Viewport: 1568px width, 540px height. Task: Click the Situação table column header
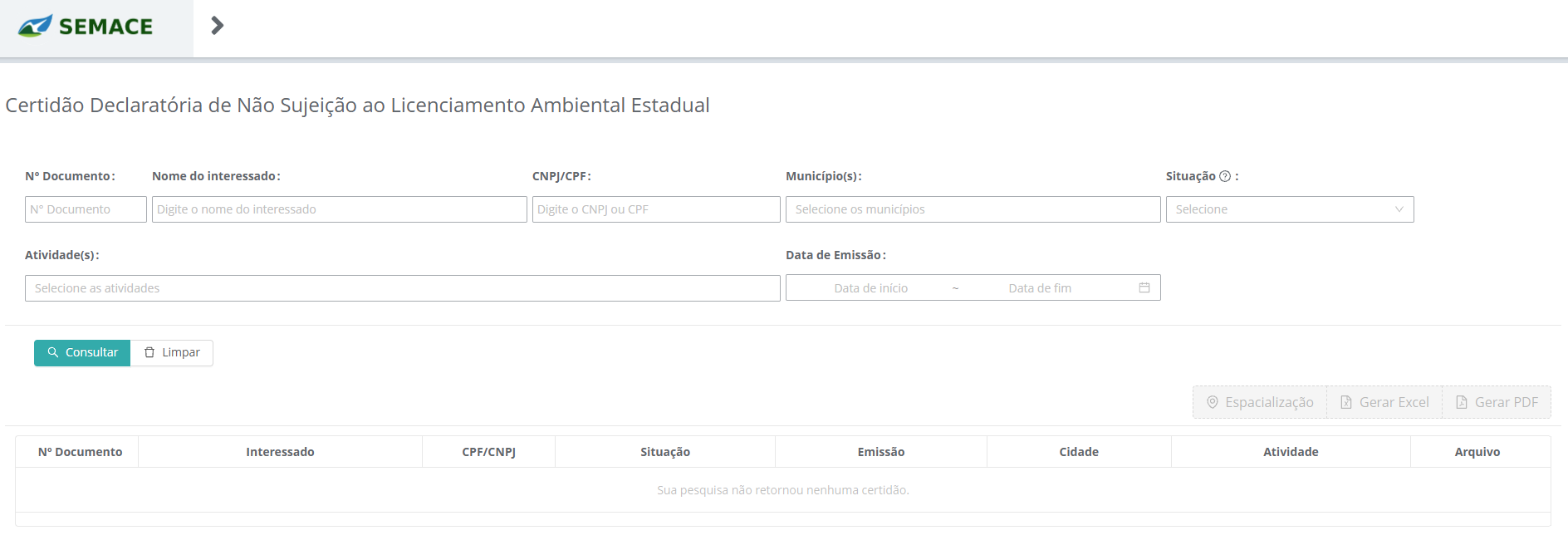click(x=665, y=452)
